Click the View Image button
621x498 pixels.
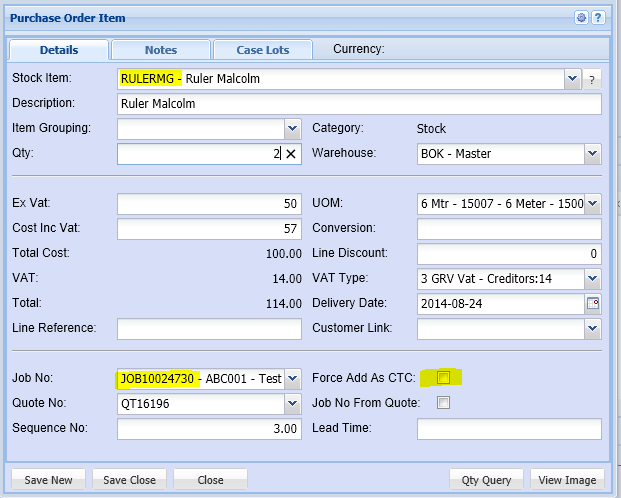567,480
